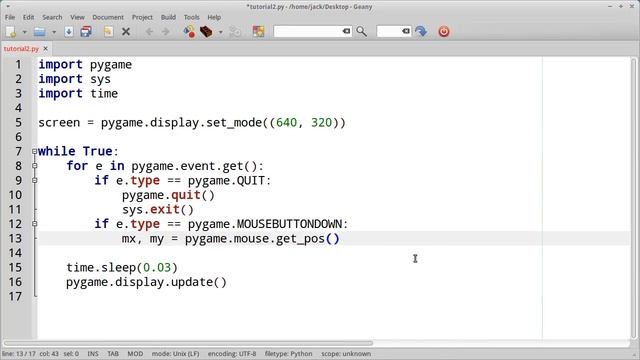
Task: Click the "mode: Unix (LF)" status entry
Action: [176, 354]
